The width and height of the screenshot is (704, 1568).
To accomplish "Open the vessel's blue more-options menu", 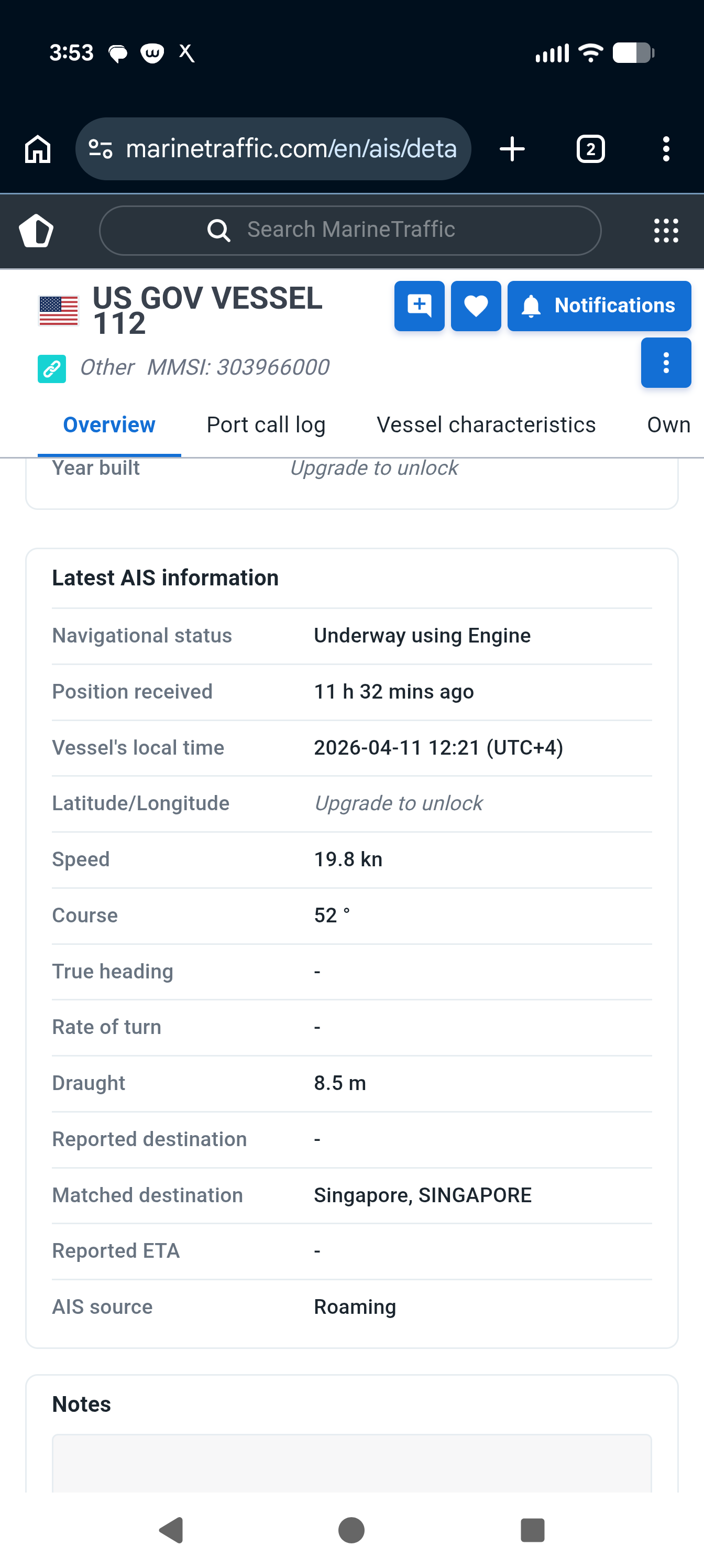I will click(666, 363).
